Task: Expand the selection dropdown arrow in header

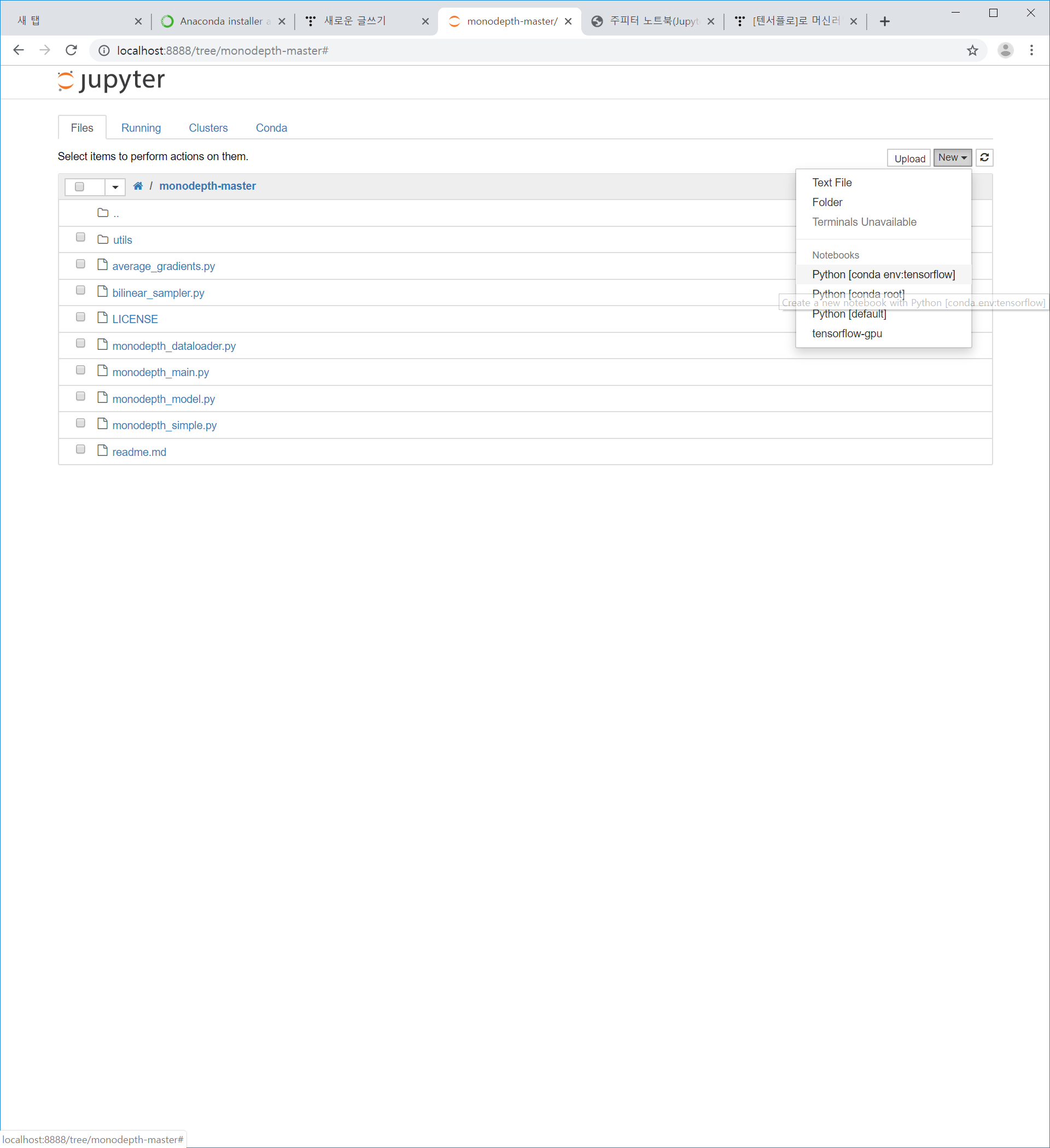Action: click(115, 187)
